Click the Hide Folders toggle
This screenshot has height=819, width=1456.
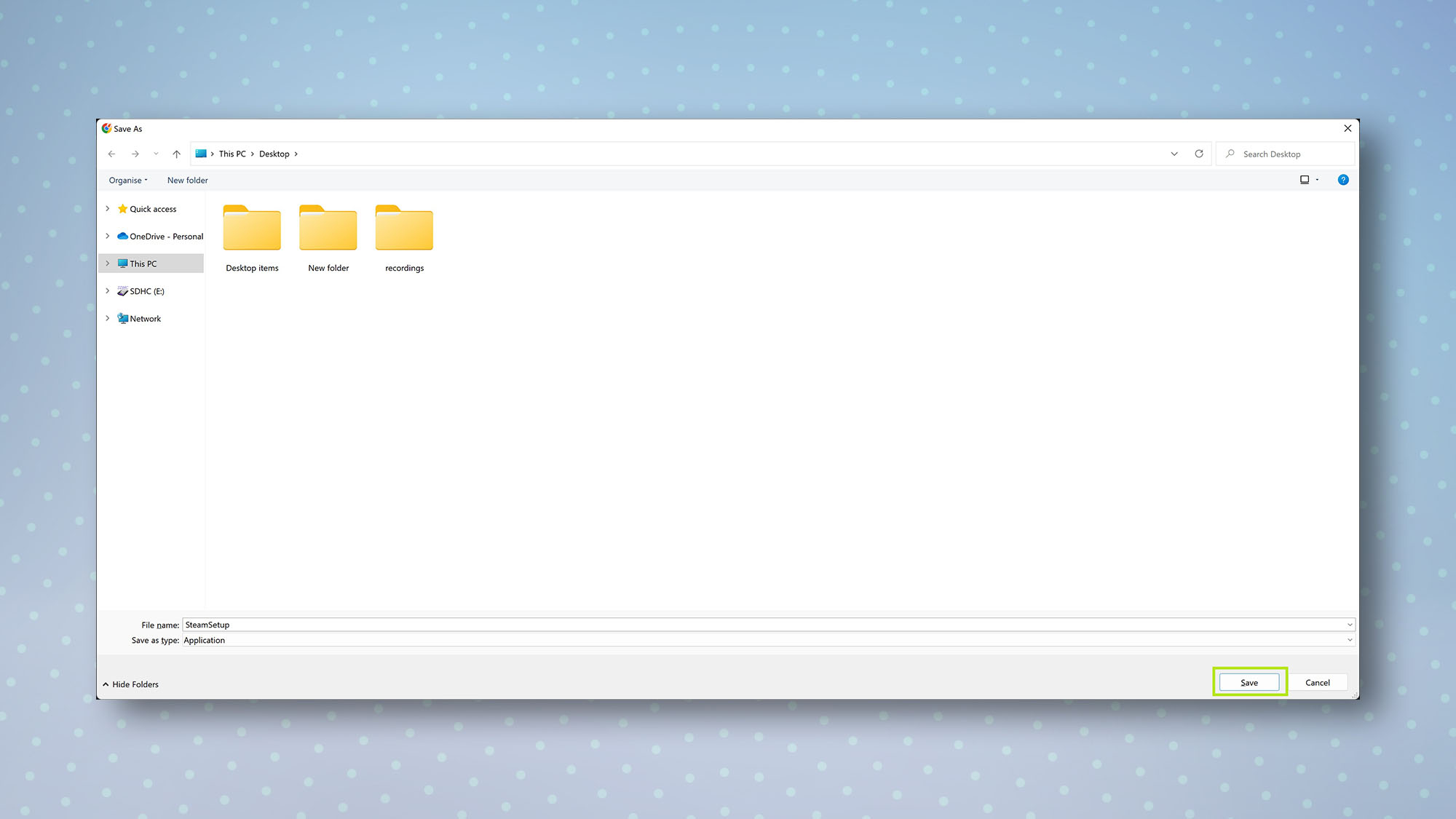coord(131,684)
